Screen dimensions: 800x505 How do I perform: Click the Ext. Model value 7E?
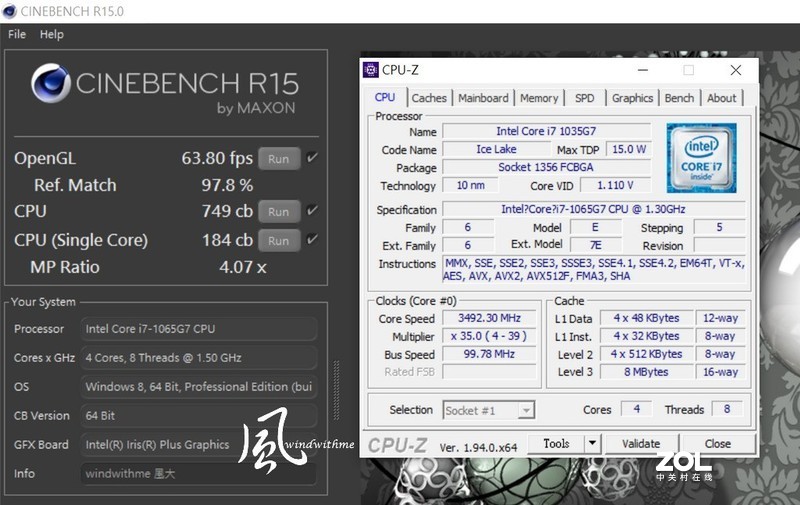(596, 245)
